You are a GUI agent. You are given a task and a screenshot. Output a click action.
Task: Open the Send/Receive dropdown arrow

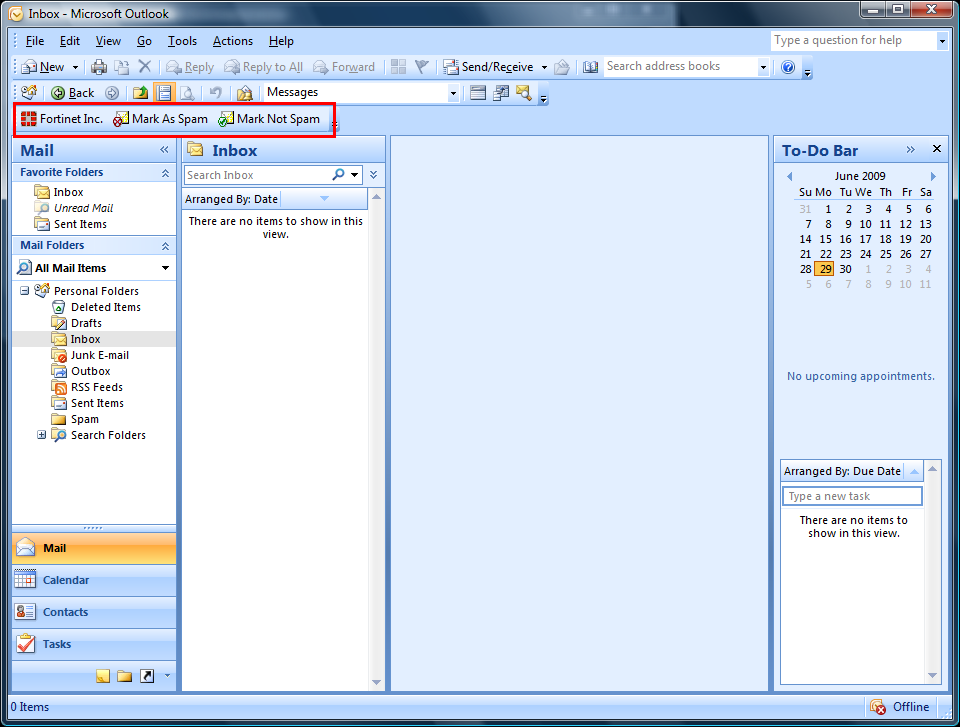point(544,67)
